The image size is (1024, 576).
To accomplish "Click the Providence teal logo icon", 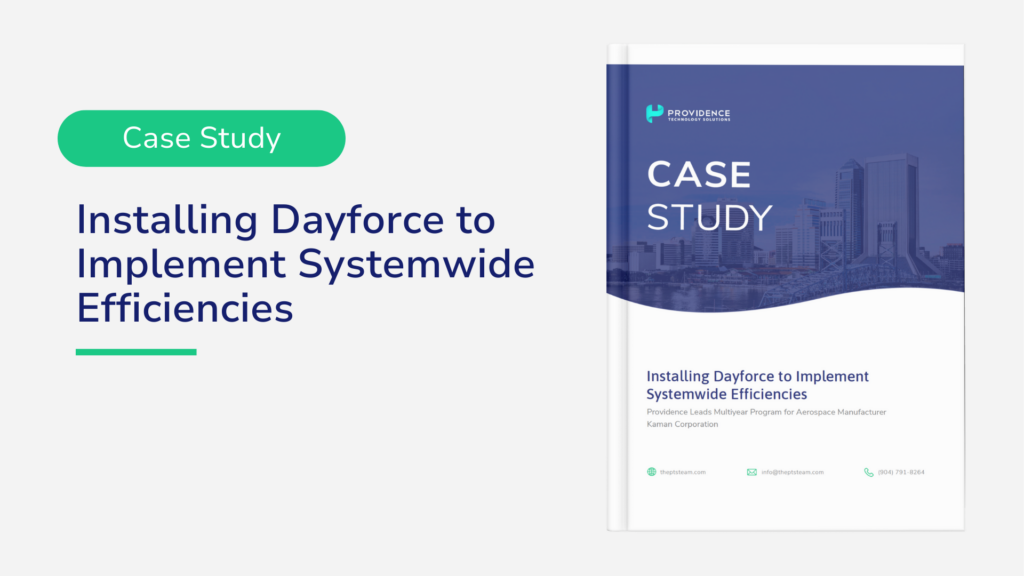I will (653, 113).
